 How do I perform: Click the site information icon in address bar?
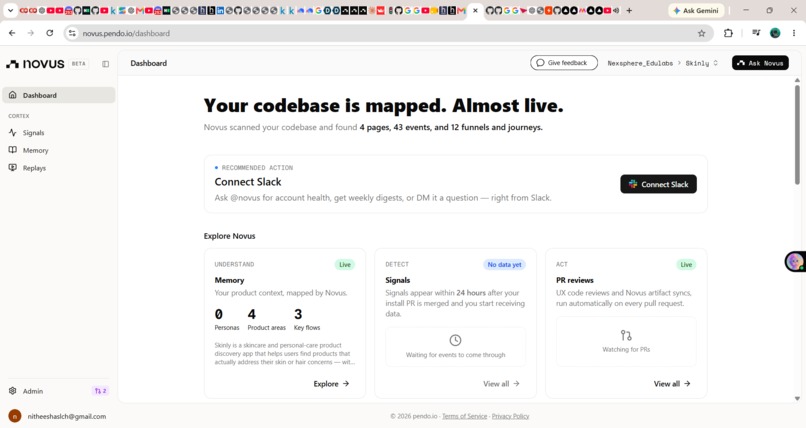72,33
